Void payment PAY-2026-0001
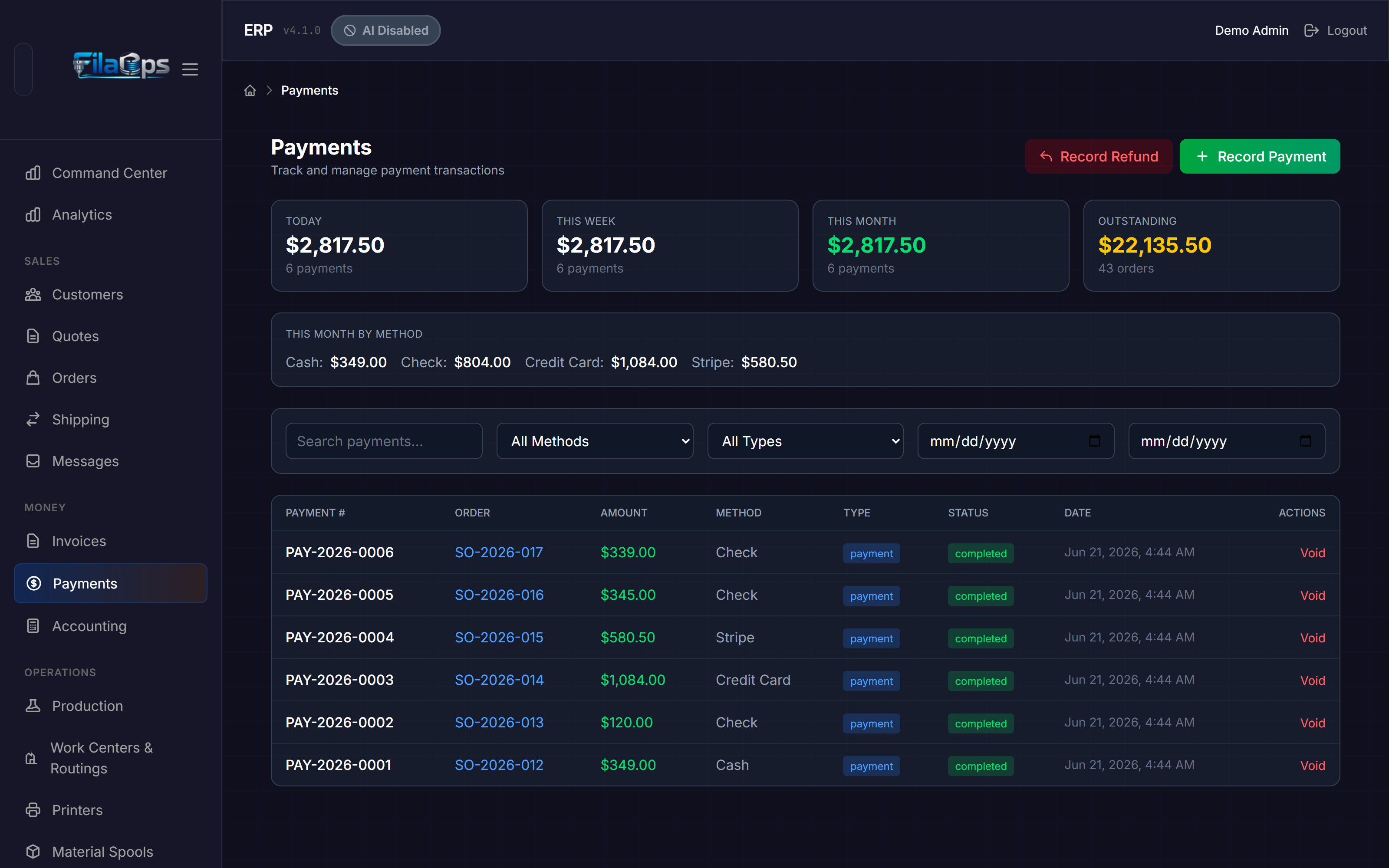 pyautogui.click(x=1312, y=765)
